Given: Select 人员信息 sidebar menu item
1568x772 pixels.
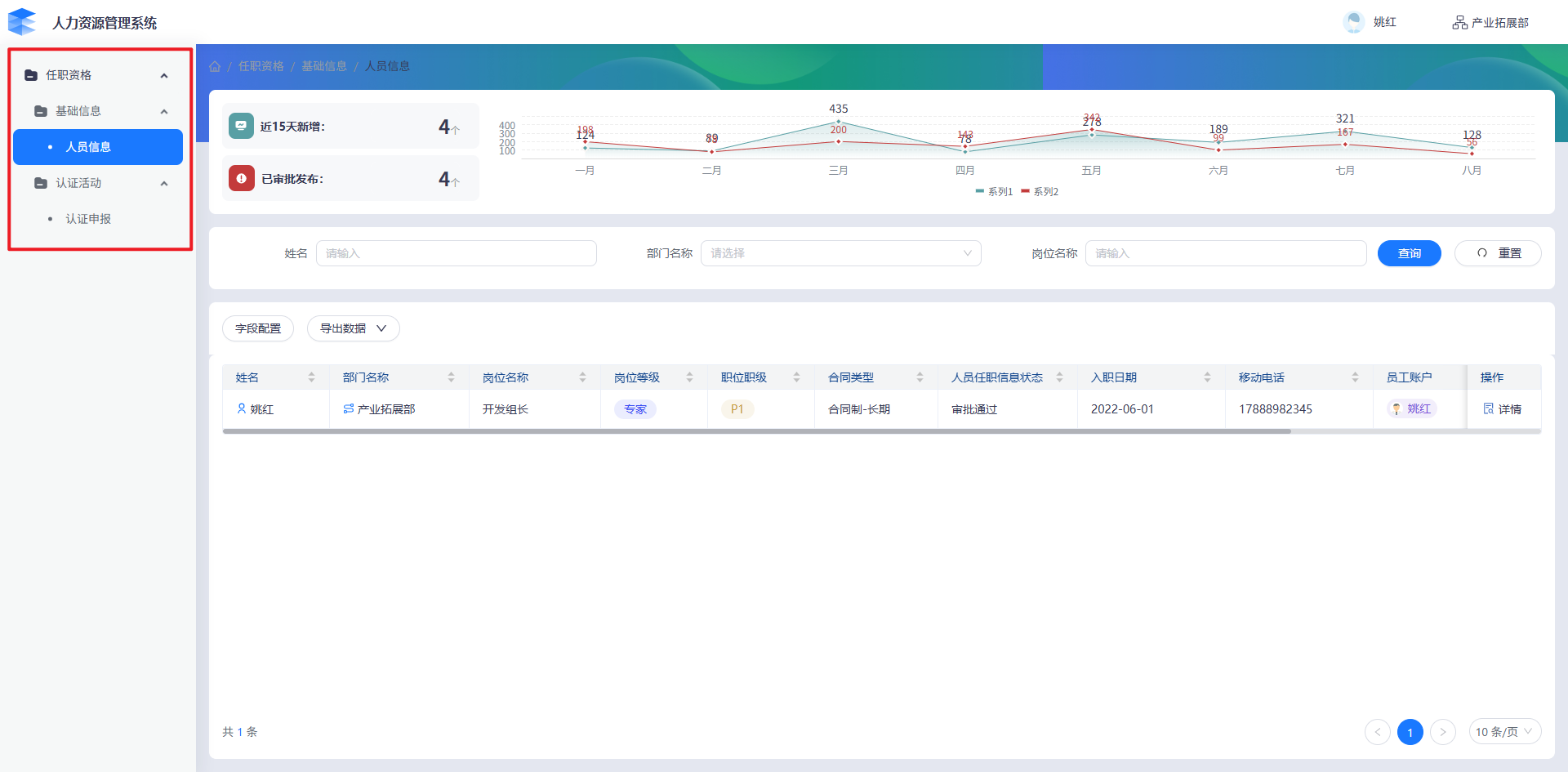Looking at the screenshot, I should [x=88, y=147].
